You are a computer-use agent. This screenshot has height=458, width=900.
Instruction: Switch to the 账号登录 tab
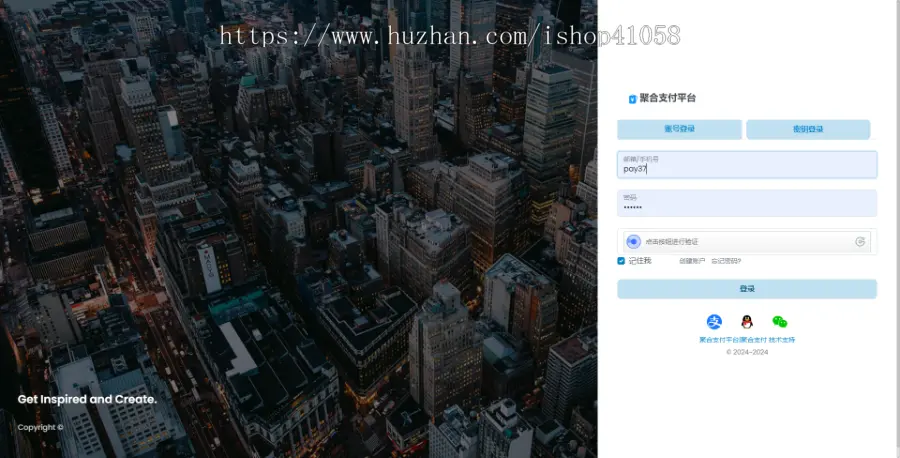(679, 129)
